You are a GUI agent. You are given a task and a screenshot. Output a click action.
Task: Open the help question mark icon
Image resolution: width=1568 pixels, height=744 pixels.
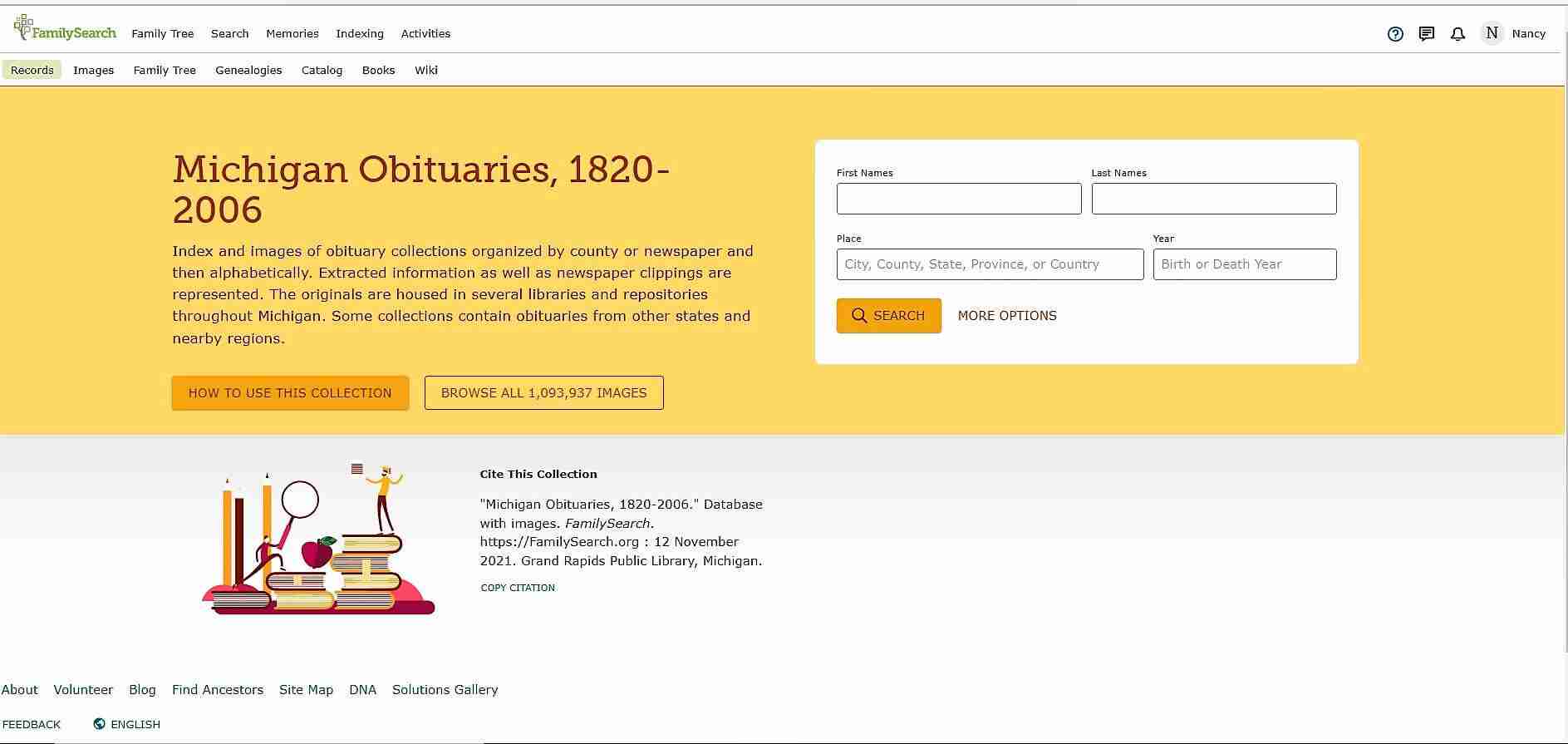pos(1395,34)
